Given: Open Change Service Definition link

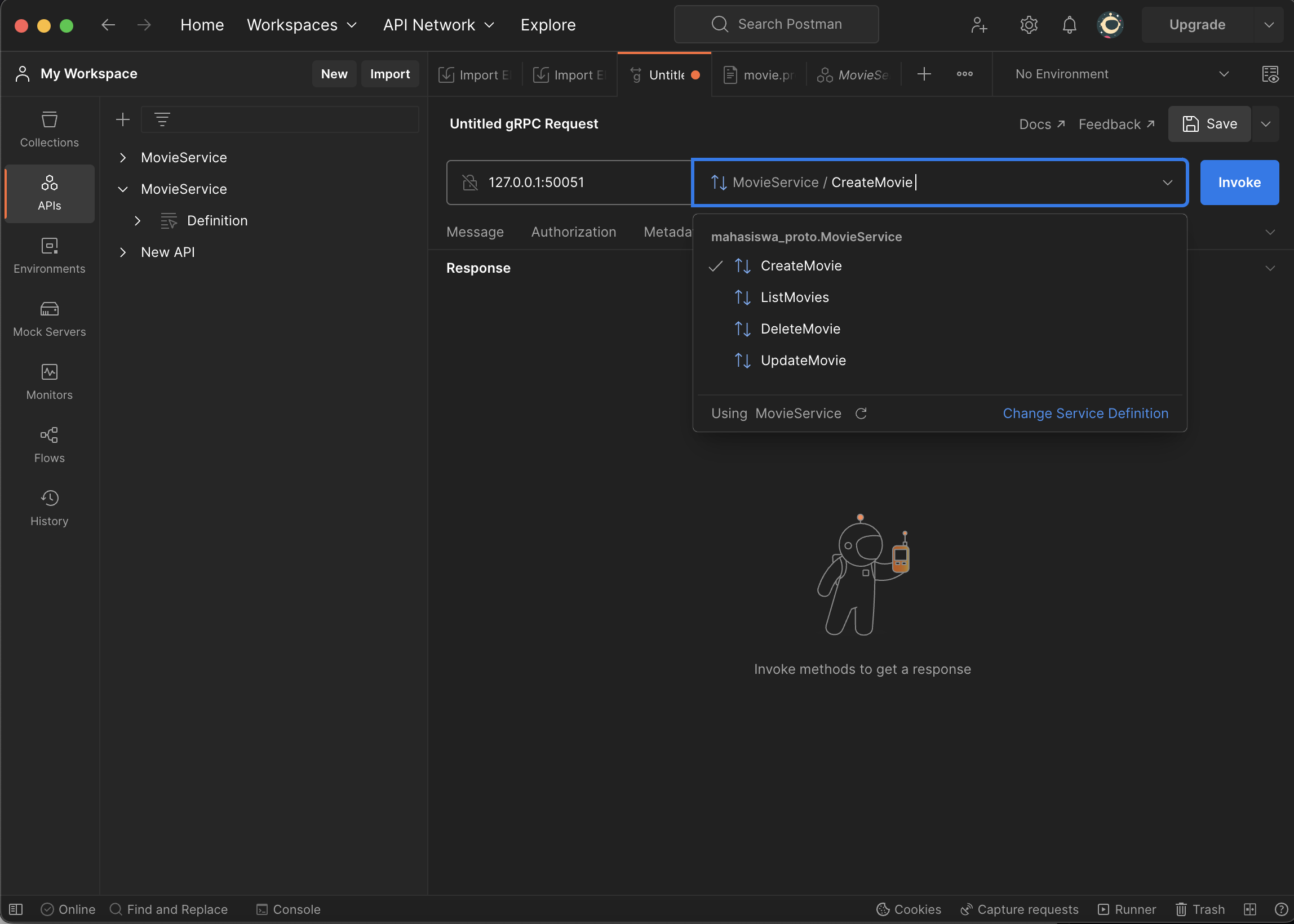Looking at the screenshot, I should 1084,413.
